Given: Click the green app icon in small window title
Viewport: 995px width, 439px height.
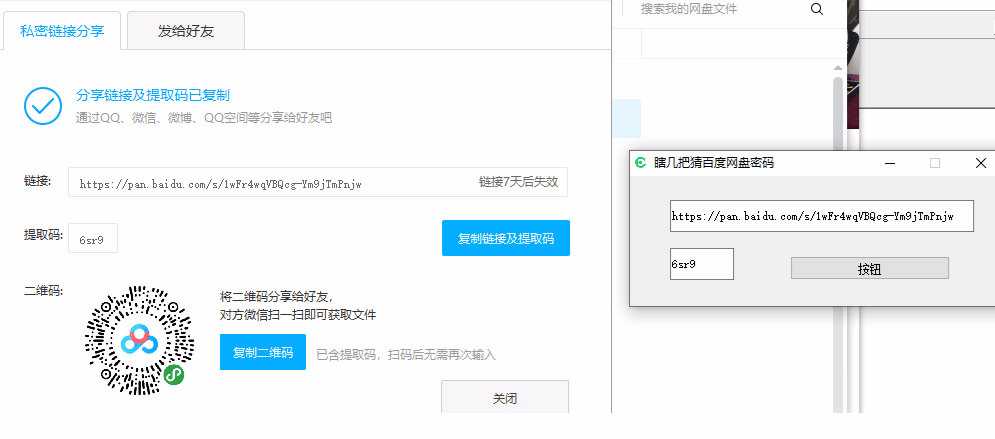Looking at the screenshot, I should click(641, 162).
